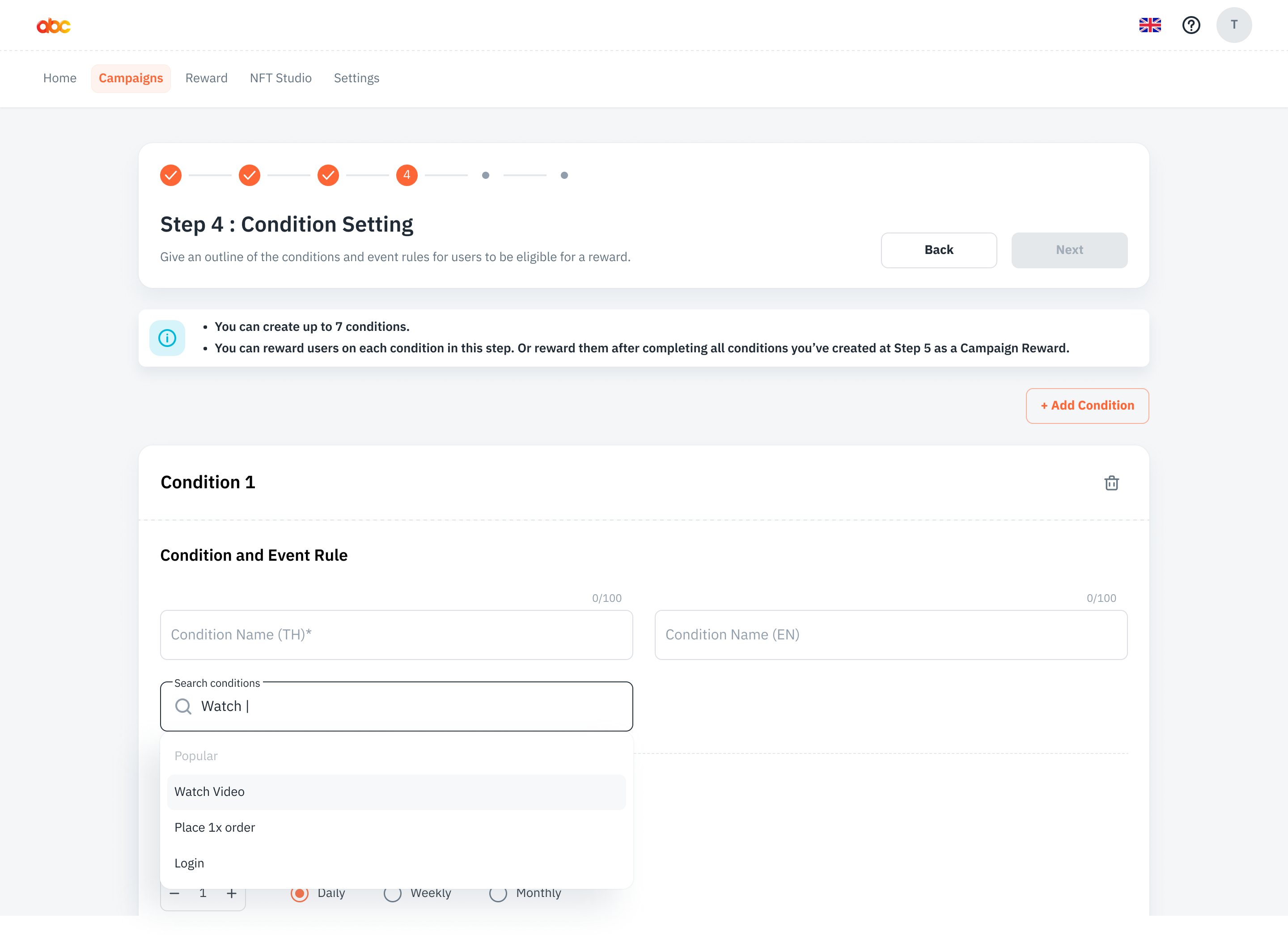Click the blue info icon

[167, 338]
